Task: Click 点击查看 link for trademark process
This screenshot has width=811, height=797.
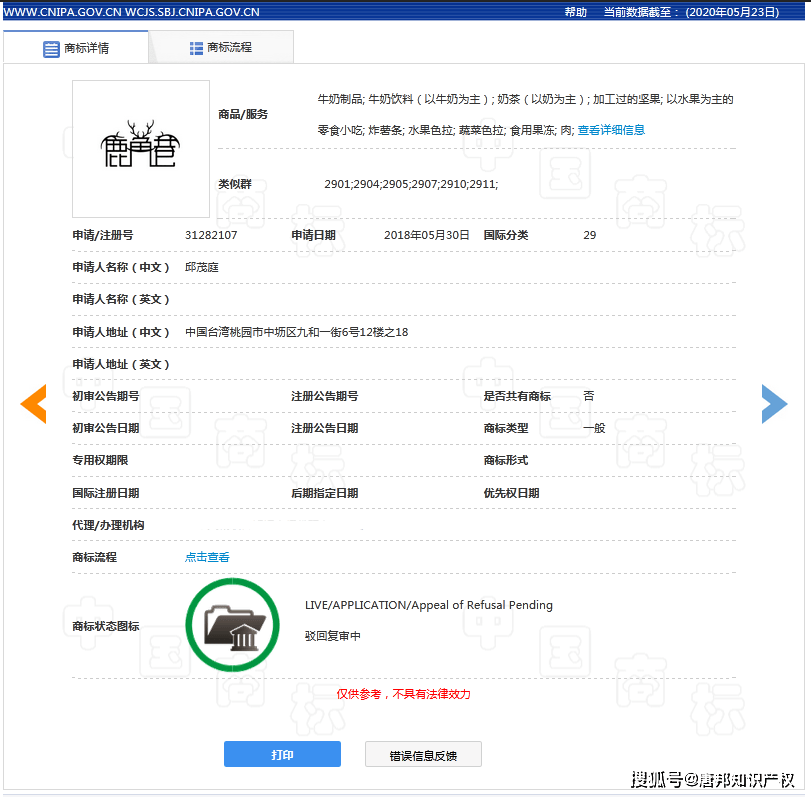Action: tap(207, 557)
